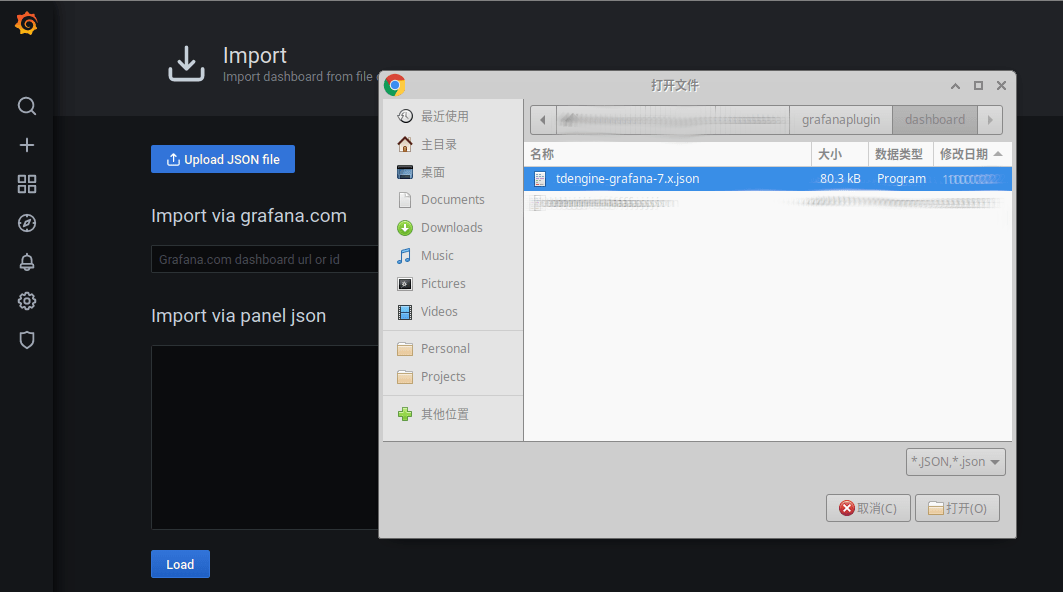Select the grafanaplugin path segment
Image resolution: width=1063 pixels, height=592 pixels.
tap(840, 120)
